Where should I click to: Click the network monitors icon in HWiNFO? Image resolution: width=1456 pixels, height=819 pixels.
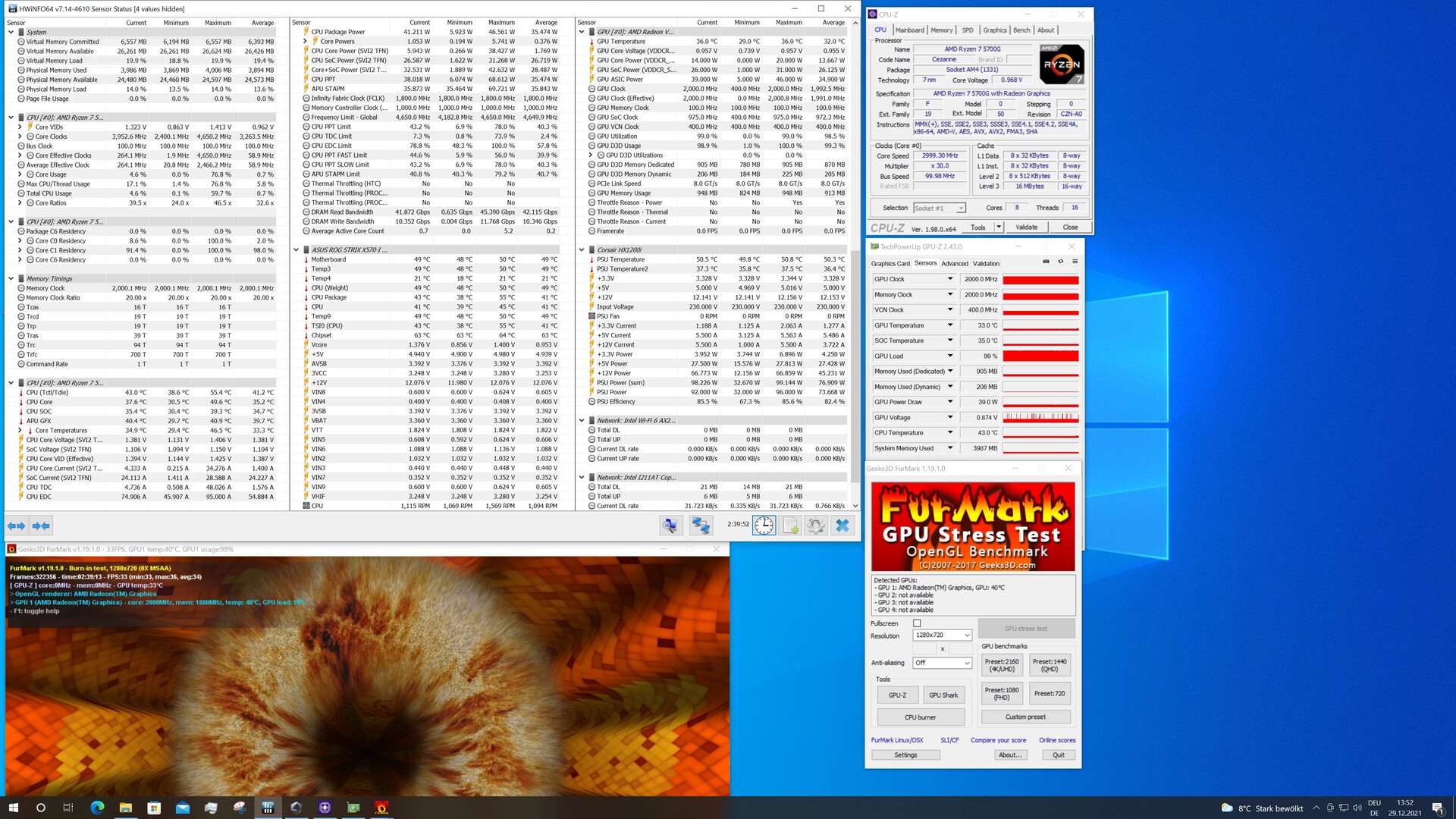[x=701, y=526]
